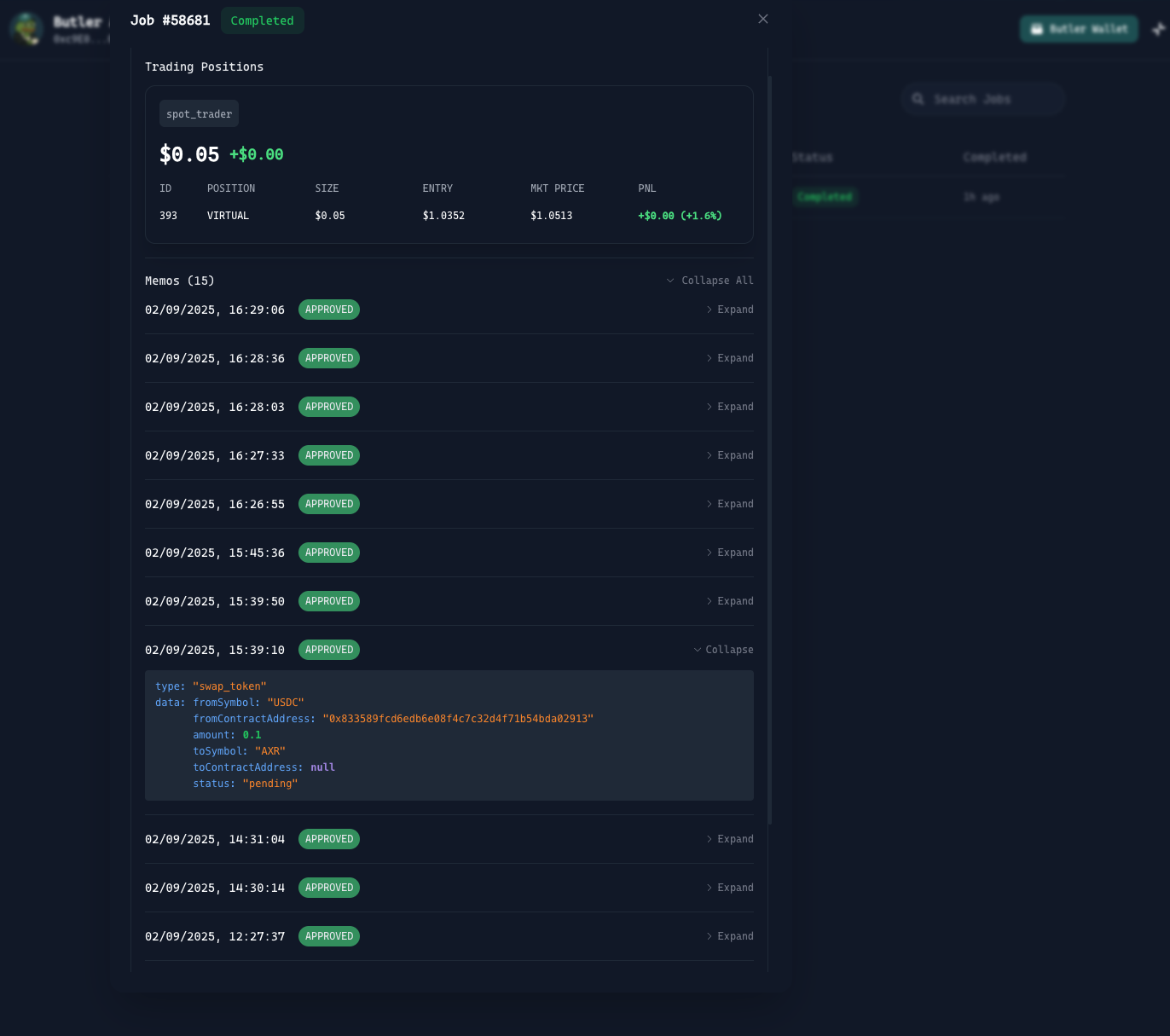Close the Job #58681 dialog

click(763, 19)
